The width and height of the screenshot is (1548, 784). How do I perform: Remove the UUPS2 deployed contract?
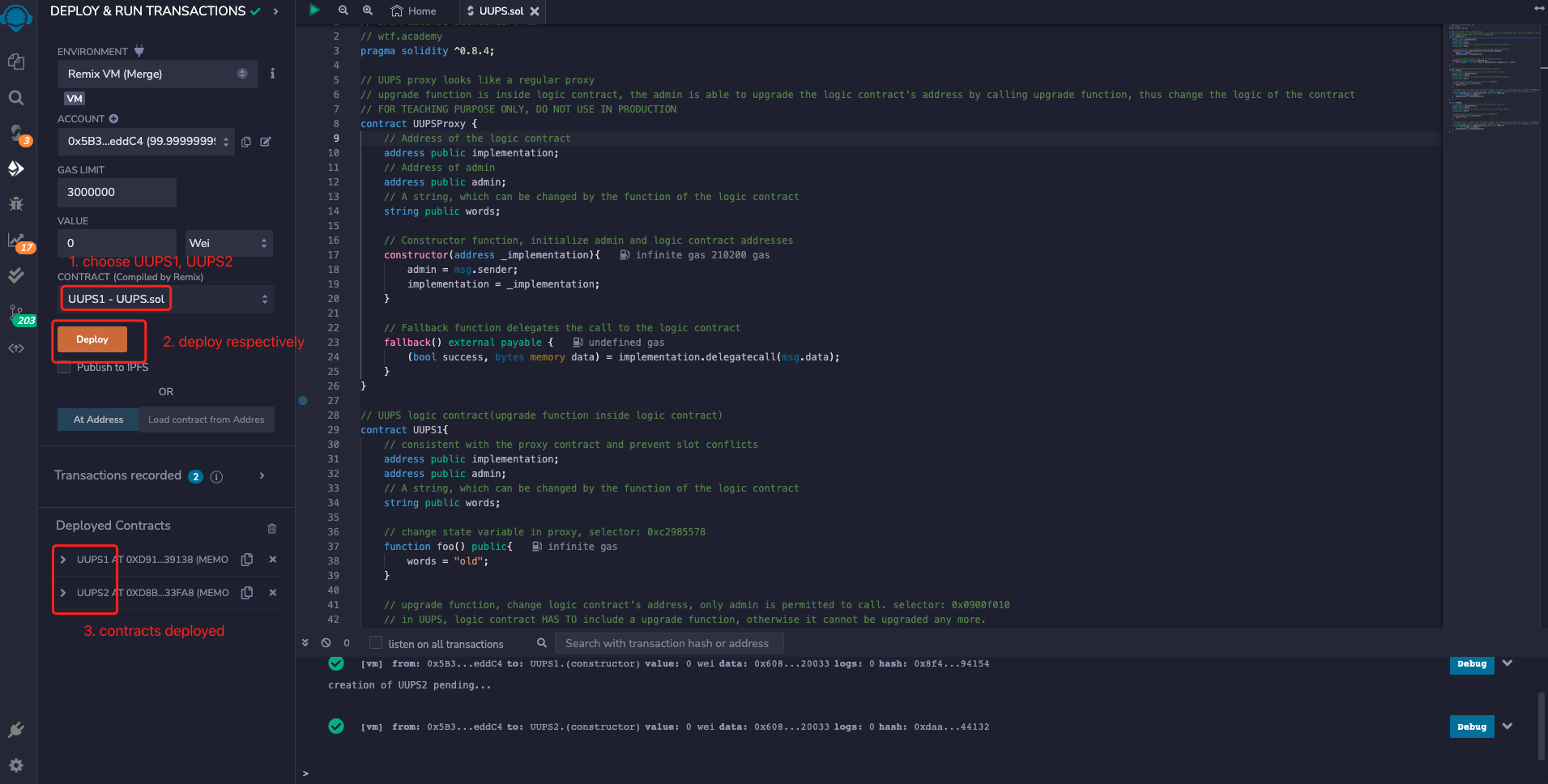[273, 593]
